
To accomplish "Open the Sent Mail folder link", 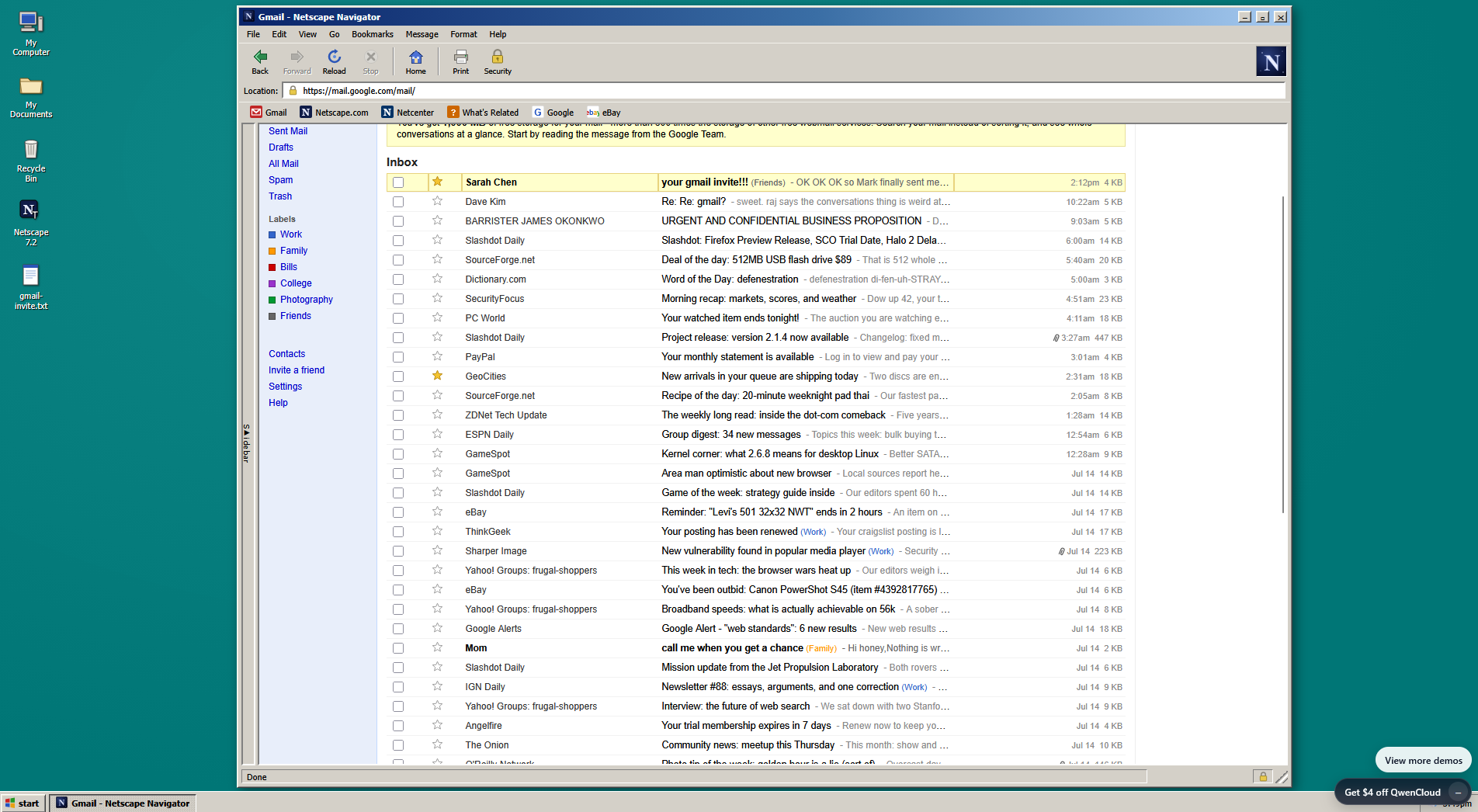I will [x=288, y=131].
